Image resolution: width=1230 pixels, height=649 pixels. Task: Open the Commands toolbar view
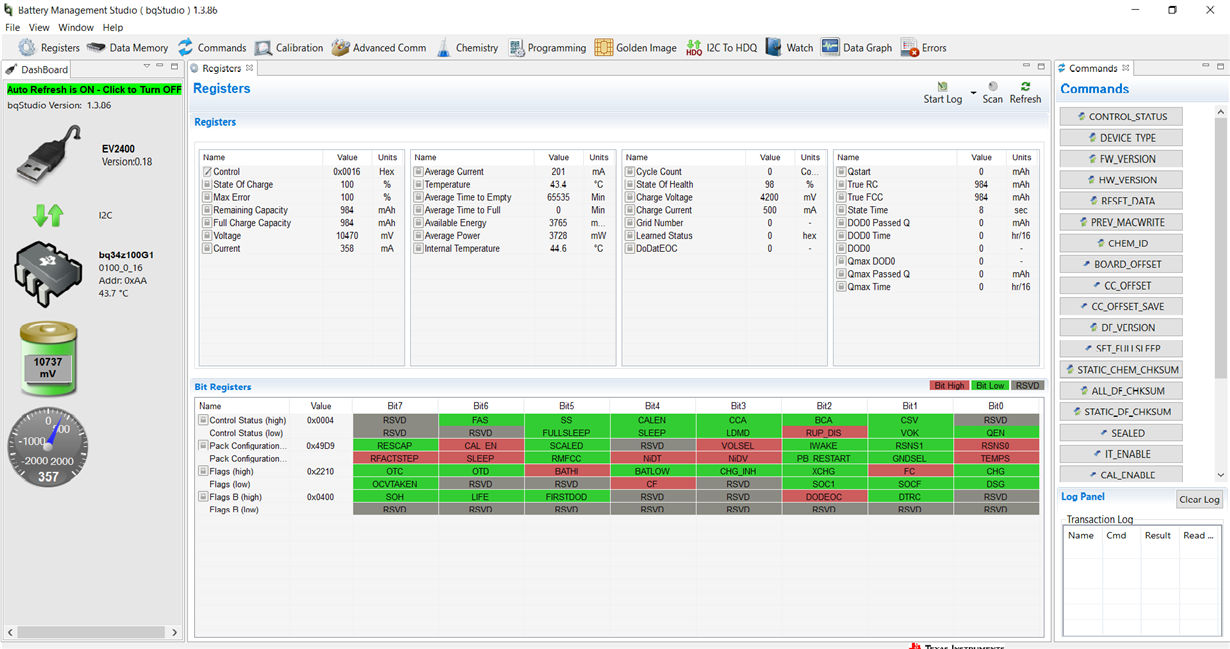(212, 48)
